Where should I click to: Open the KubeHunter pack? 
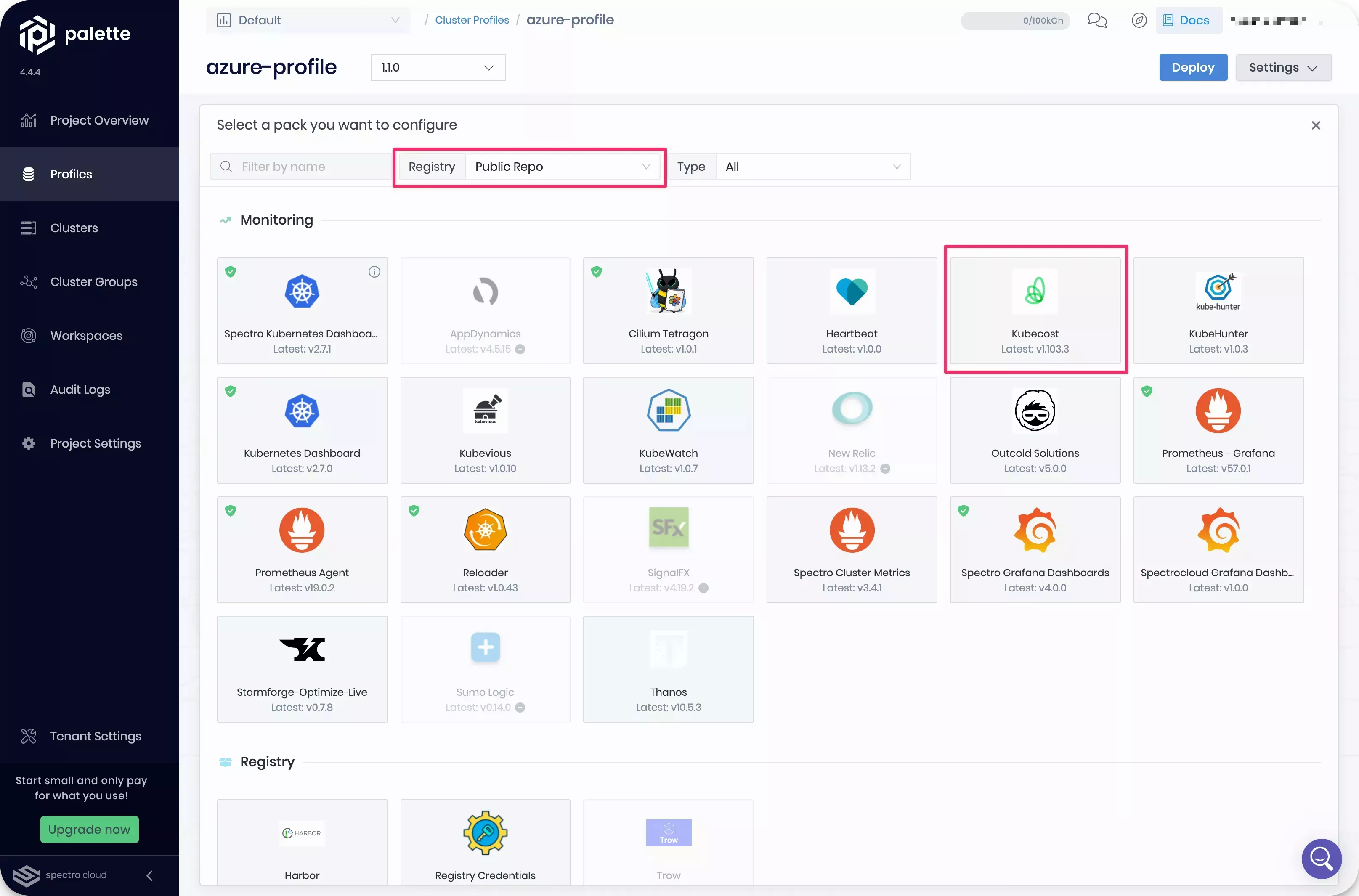point(1218,310)
